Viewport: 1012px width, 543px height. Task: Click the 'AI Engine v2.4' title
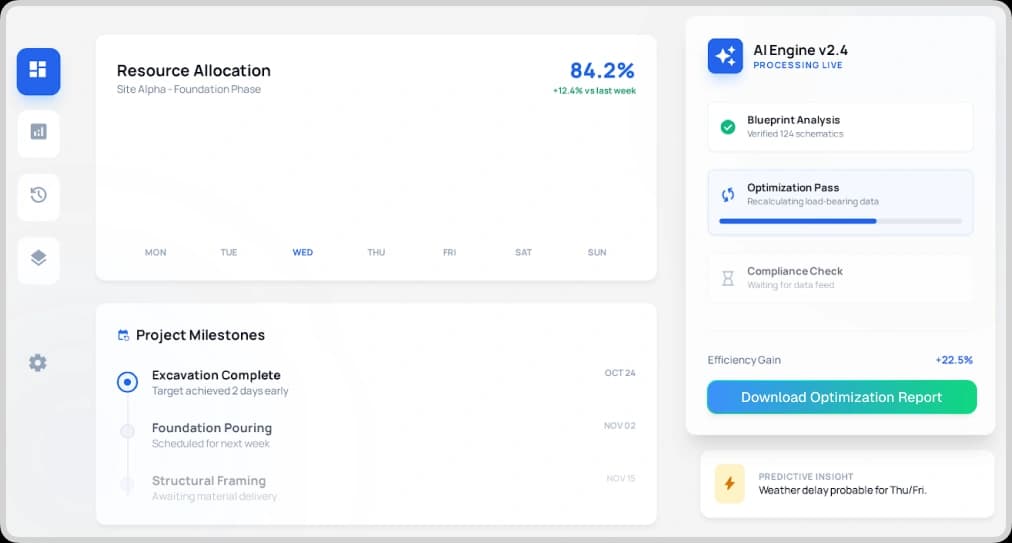click(800, 50)
